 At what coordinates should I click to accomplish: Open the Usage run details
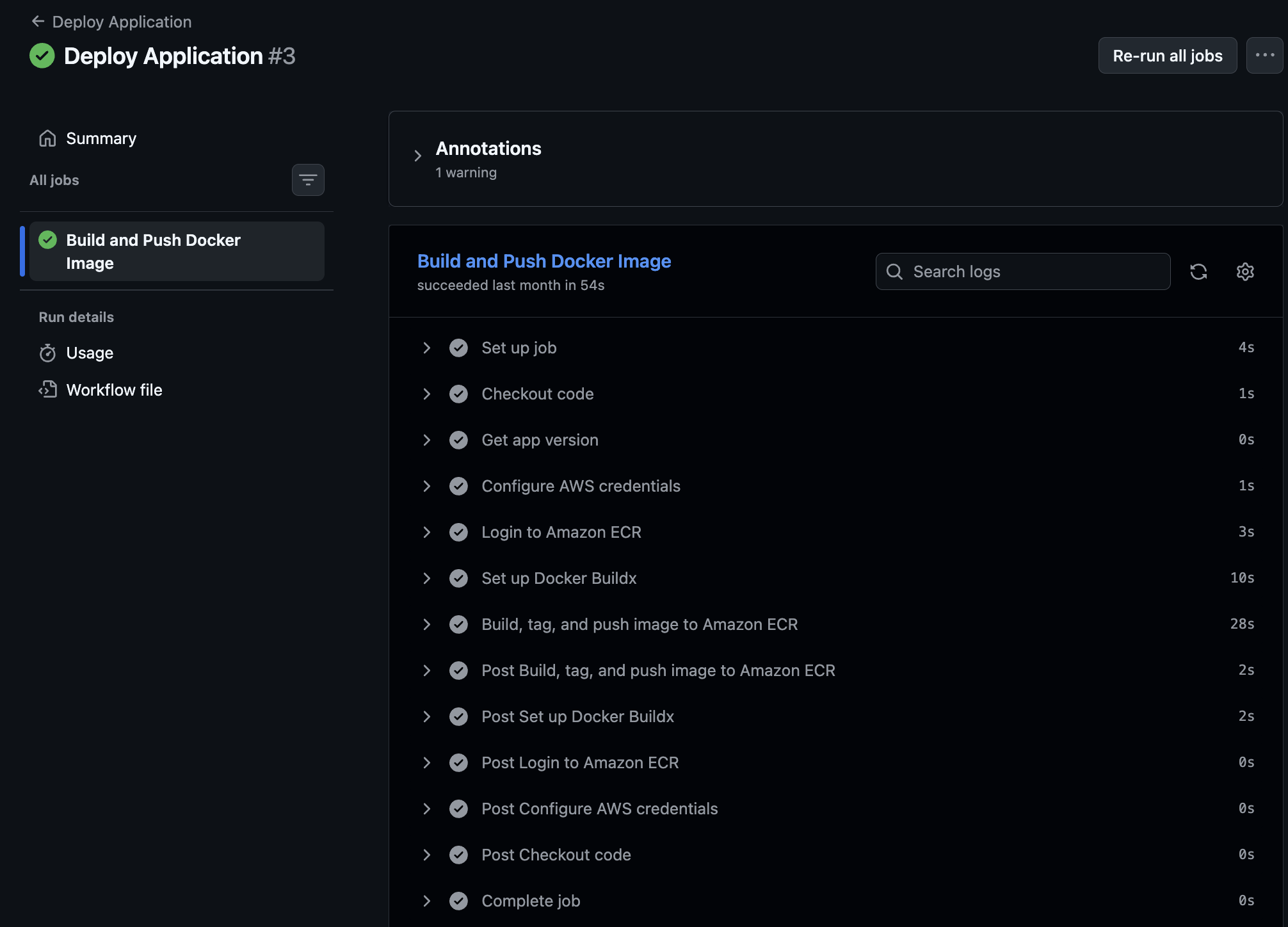tap(90, 353)
